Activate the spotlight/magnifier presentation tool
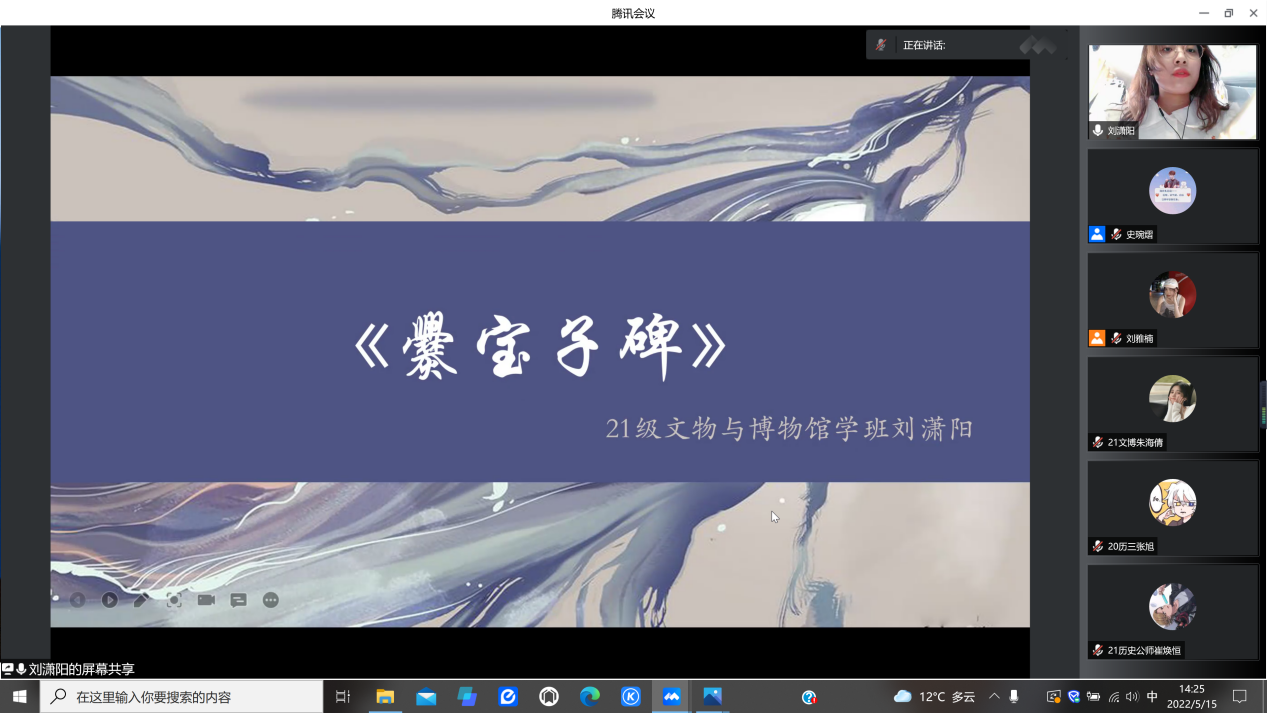This screenshot has width=1267, height=713. click(x=173, y=600)
